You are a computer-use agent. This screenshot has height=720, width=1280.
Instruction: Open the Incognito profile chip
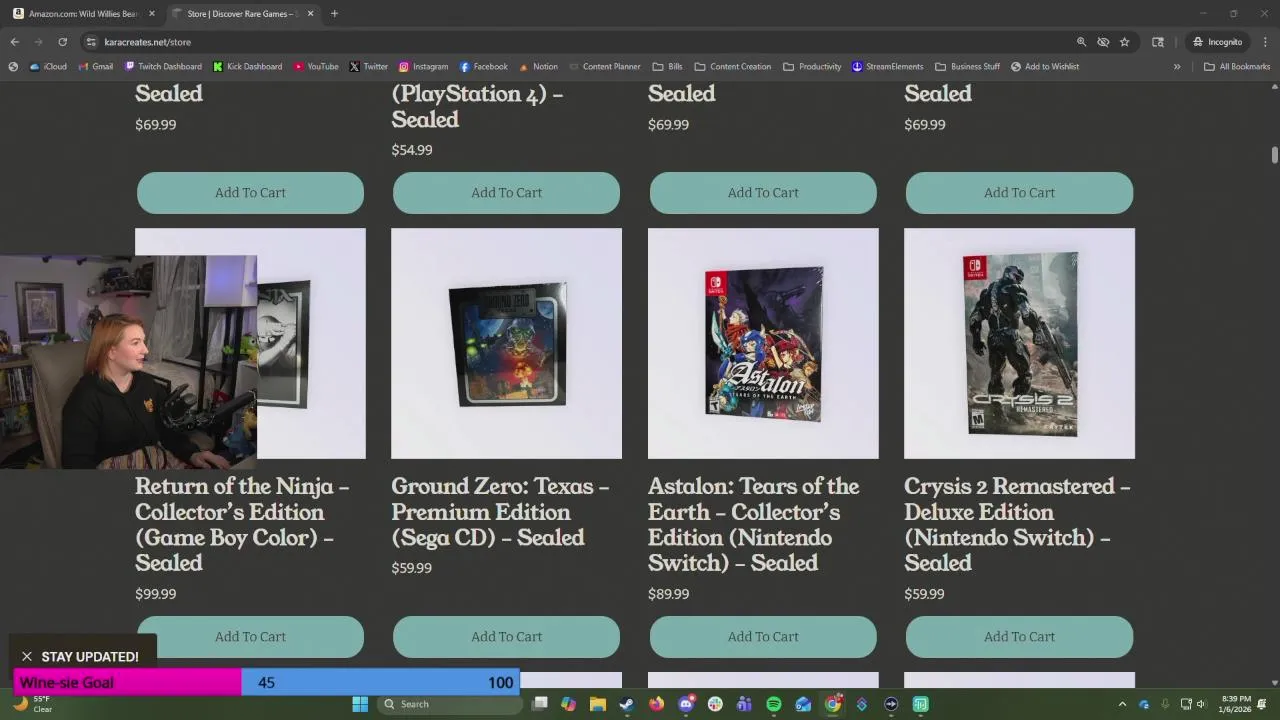point(1218,42)
